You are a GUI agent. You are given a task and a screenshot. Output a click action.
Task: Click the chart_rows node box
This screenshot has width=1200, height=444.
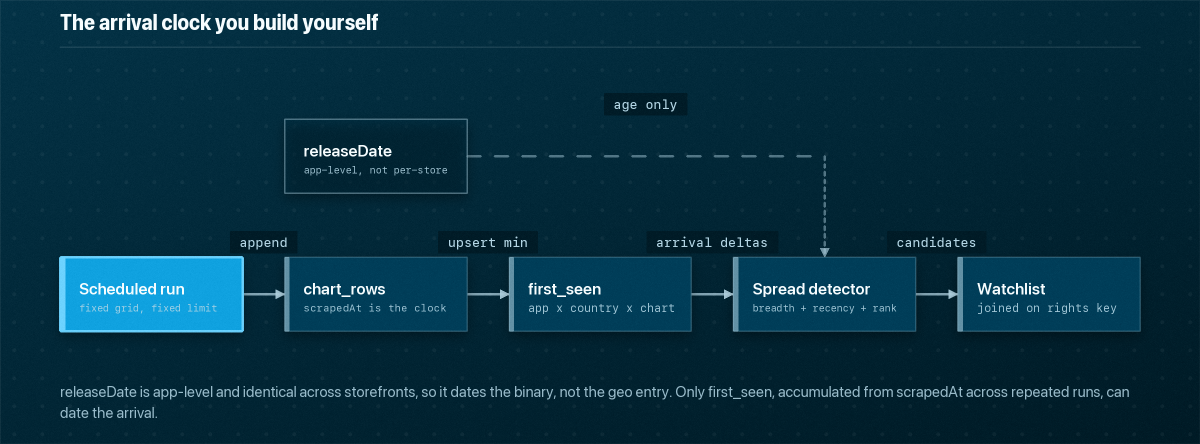(376, 295)
